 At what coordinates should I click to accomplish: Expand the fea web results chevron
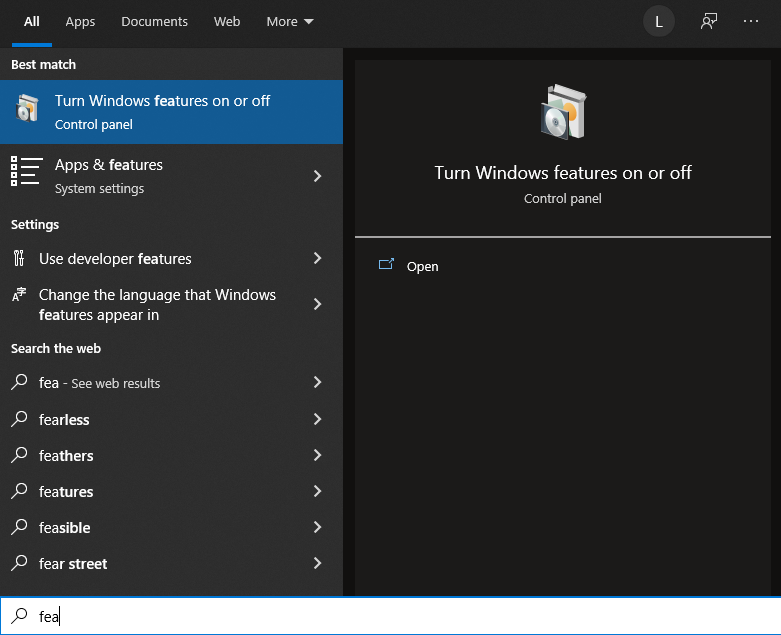[x=317, y=382]
